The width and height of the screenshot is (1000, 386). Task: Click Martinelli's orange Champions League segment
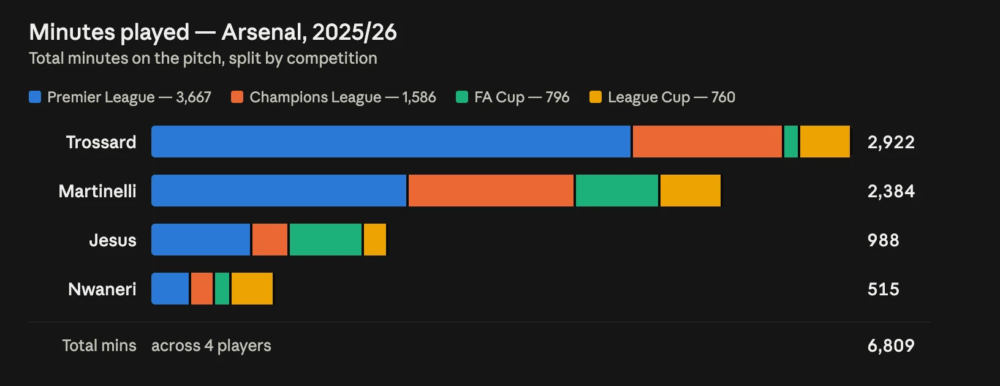[x=491, y=191]
